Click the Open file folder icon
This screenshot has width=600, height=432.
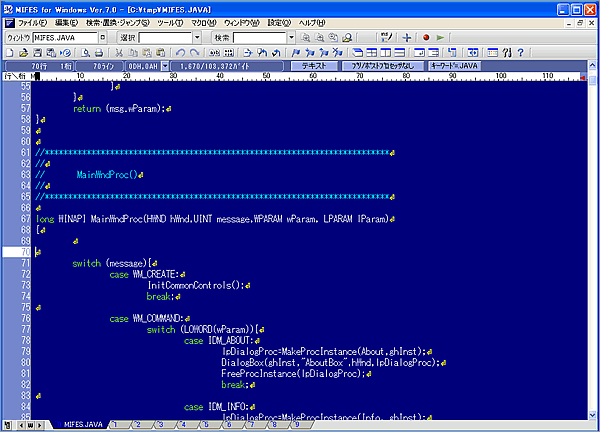pos(23,52)
